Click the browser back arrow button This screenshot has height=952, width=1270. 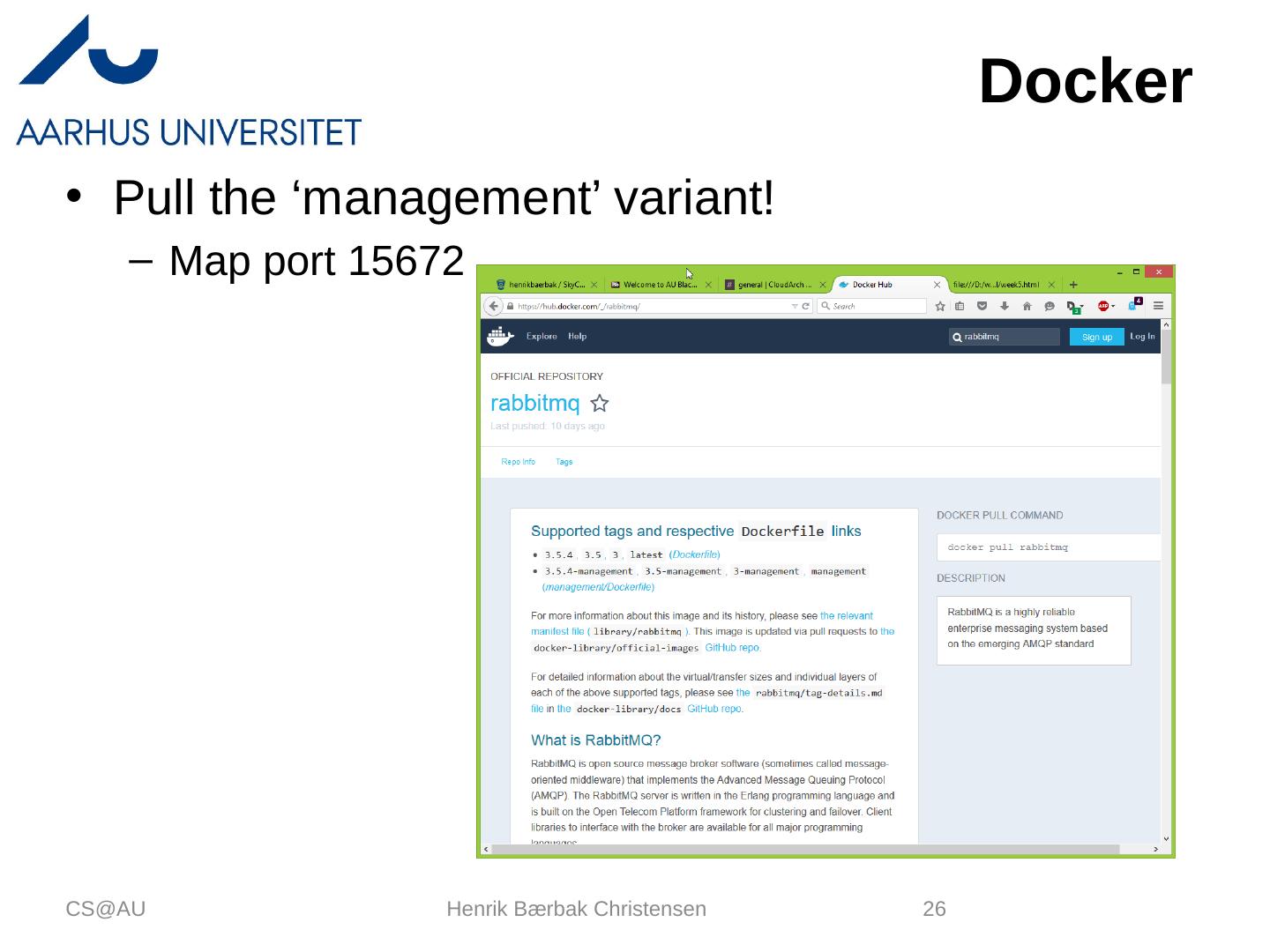click(494, 306)
